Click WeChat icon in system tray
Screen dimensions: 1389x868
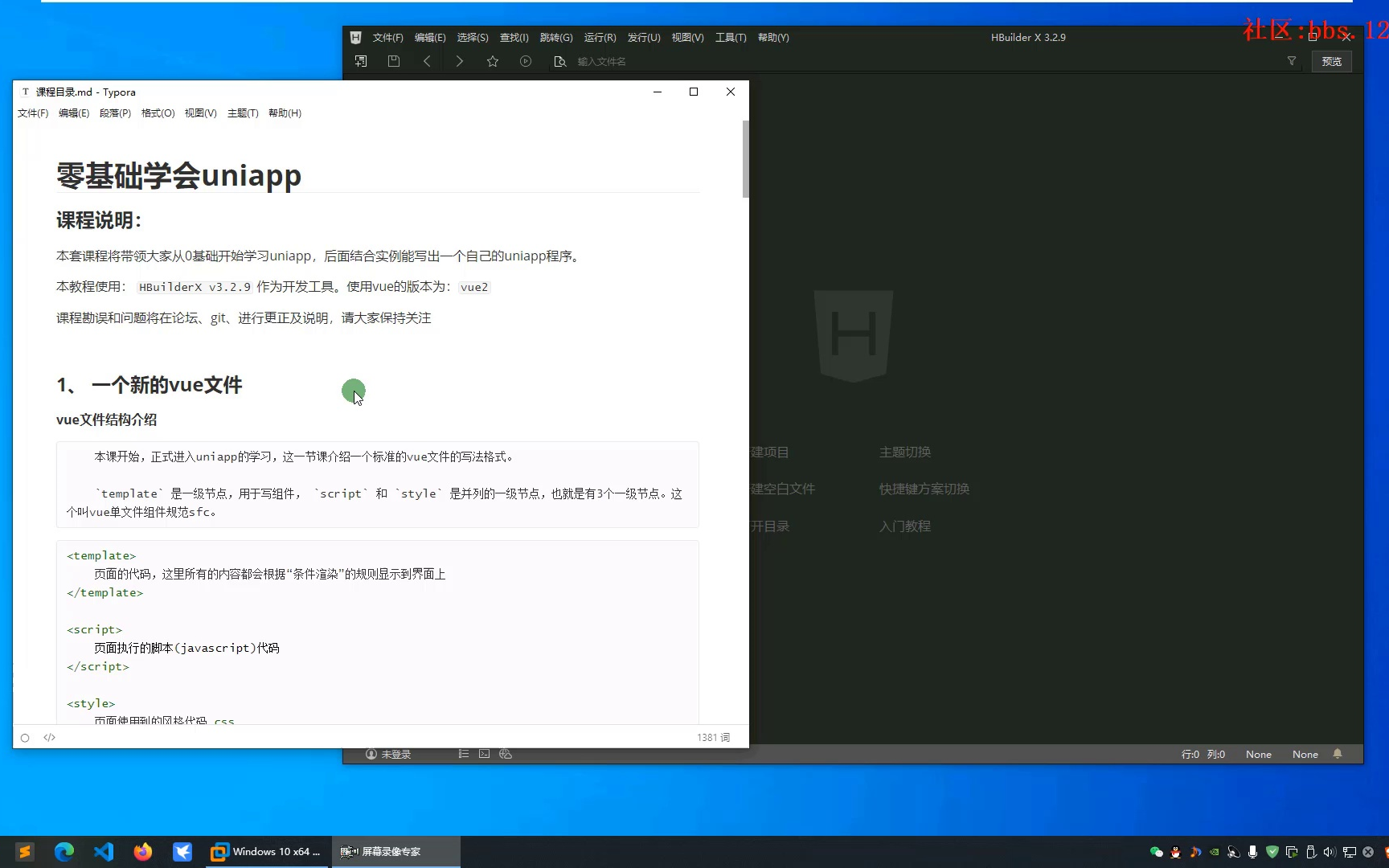(x=1157, y=852)
